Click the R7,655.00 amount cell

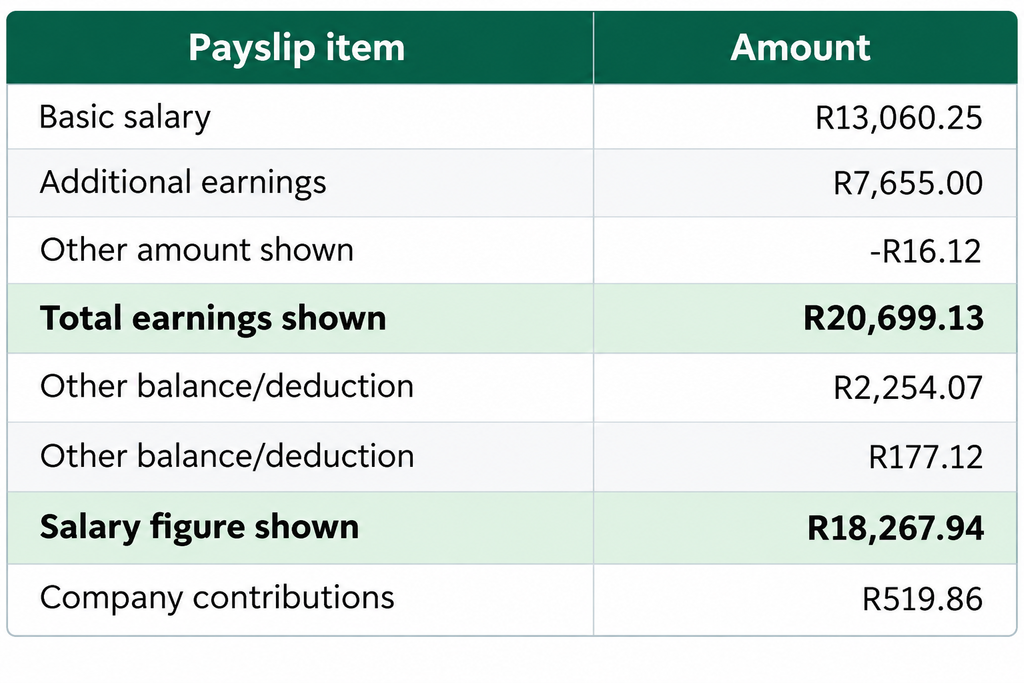coord(908,183)
